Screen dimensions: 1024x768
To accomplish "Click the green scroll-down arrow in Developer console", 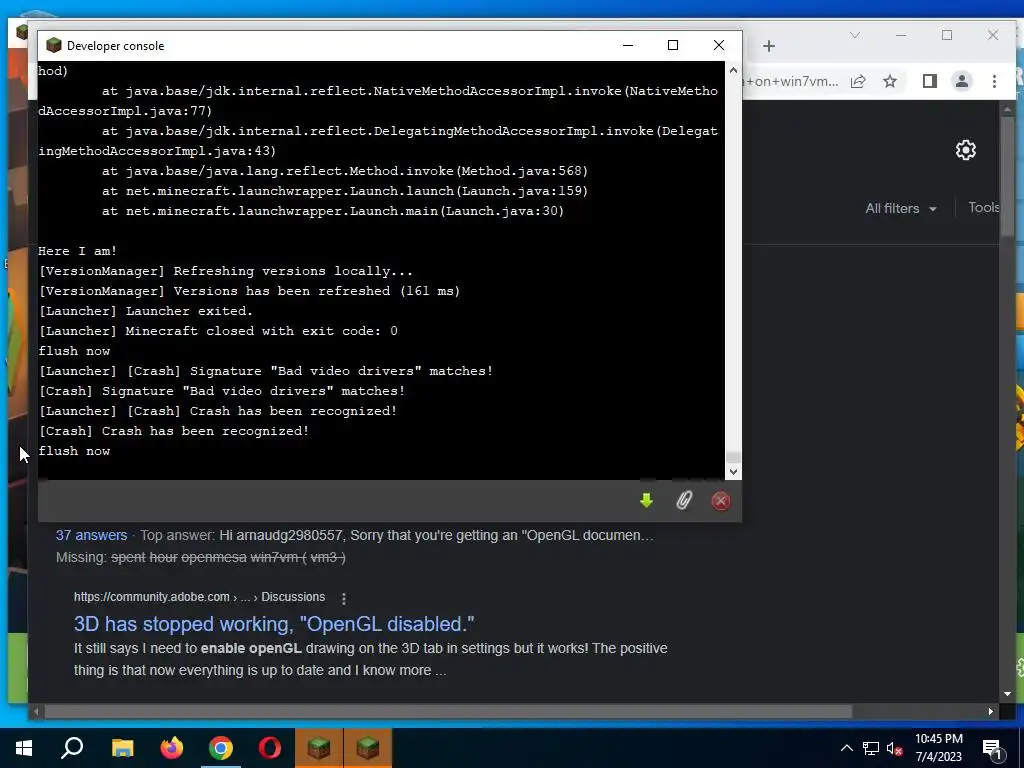I will 646,501.
